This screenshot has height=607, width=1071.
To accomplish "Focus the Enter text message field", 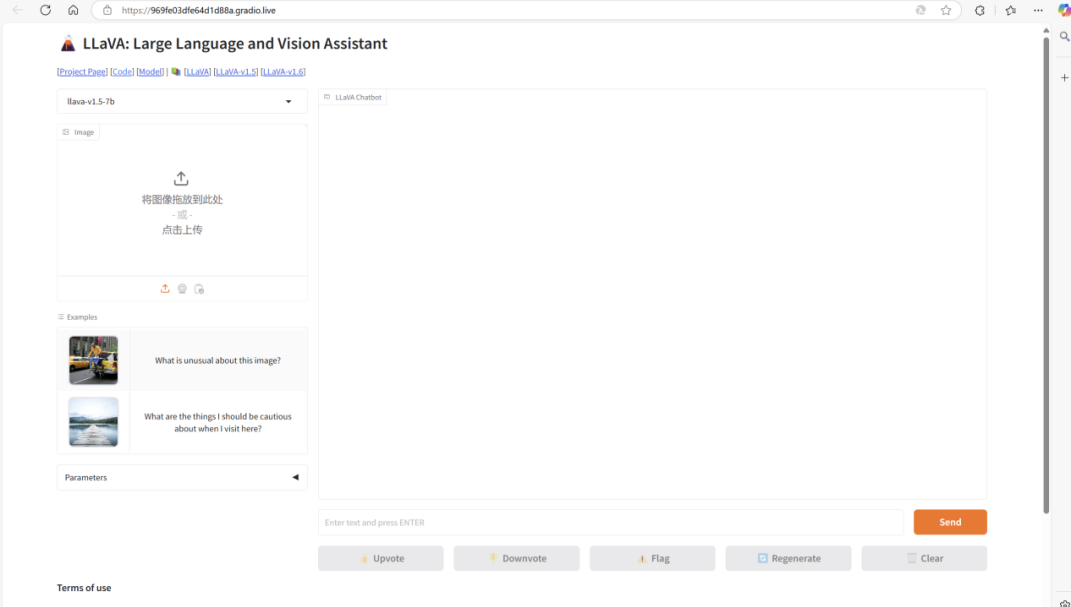I will [x=611, y=522].
